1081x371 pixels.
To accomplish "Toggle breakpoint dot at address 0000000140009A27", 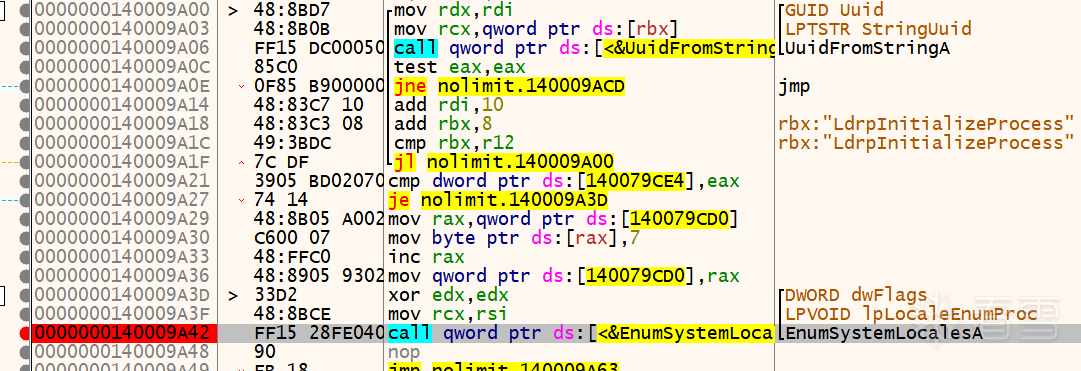I will coord(26,200).
